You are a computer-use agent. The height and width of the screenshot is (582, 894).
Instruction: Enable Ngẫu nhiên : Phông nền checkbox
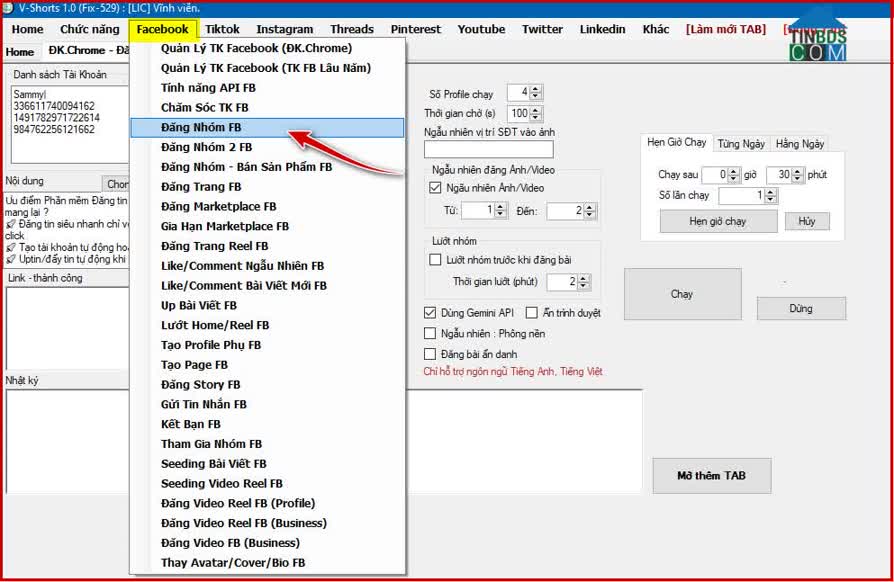430,333
